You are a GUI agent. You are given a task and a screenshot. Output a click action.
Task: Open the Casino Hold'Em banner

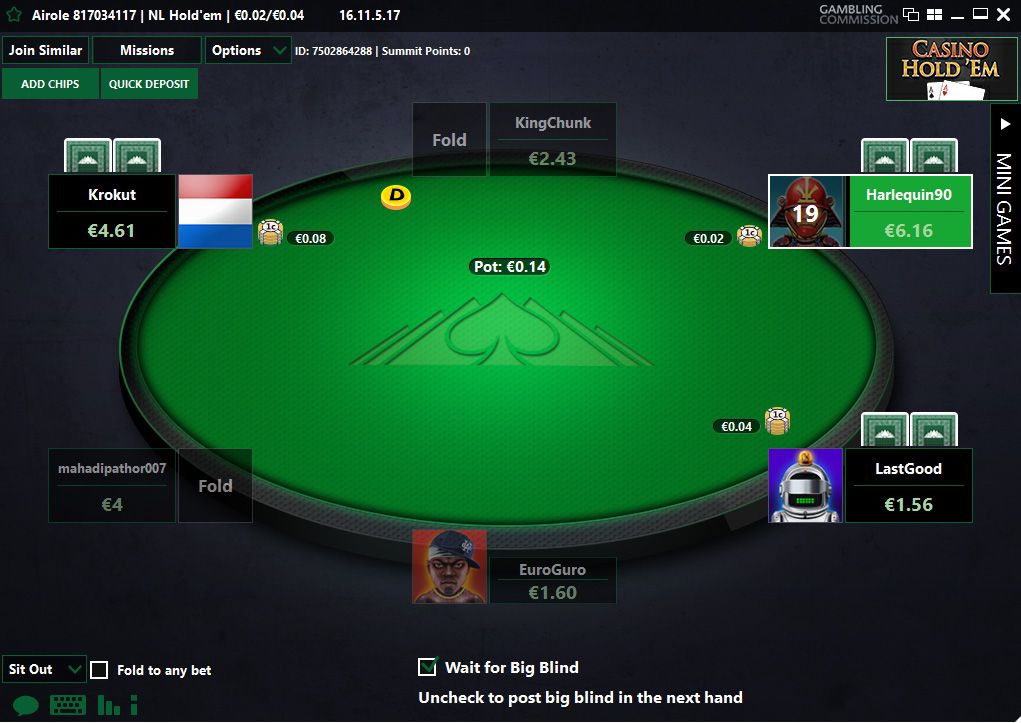(x=950, y=69)
